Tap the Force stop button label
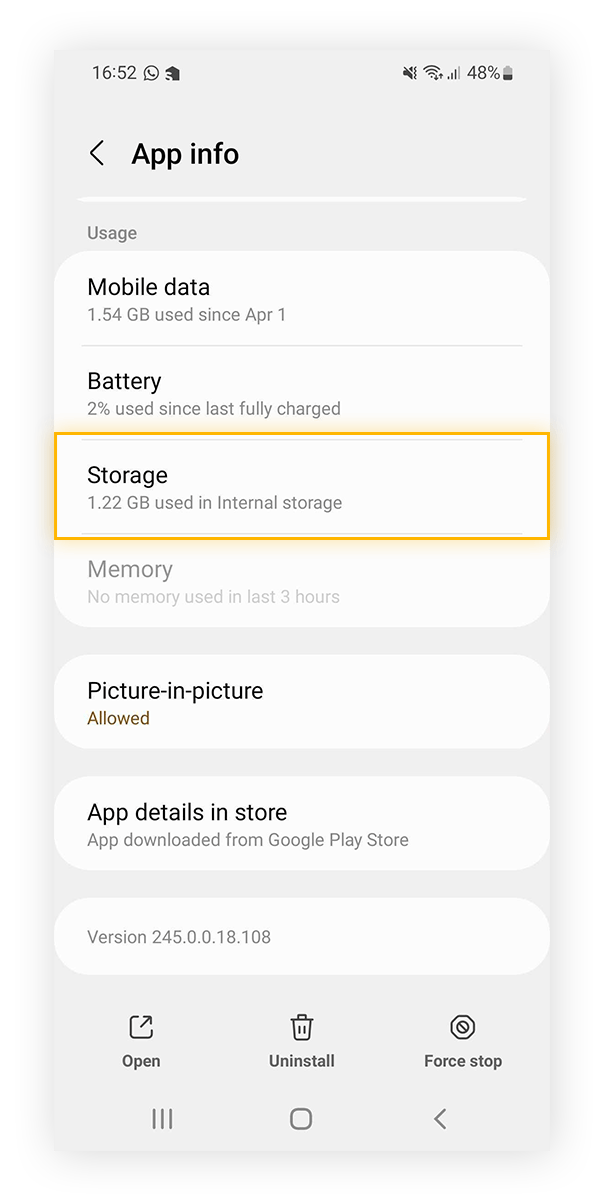 (462, 1061)
